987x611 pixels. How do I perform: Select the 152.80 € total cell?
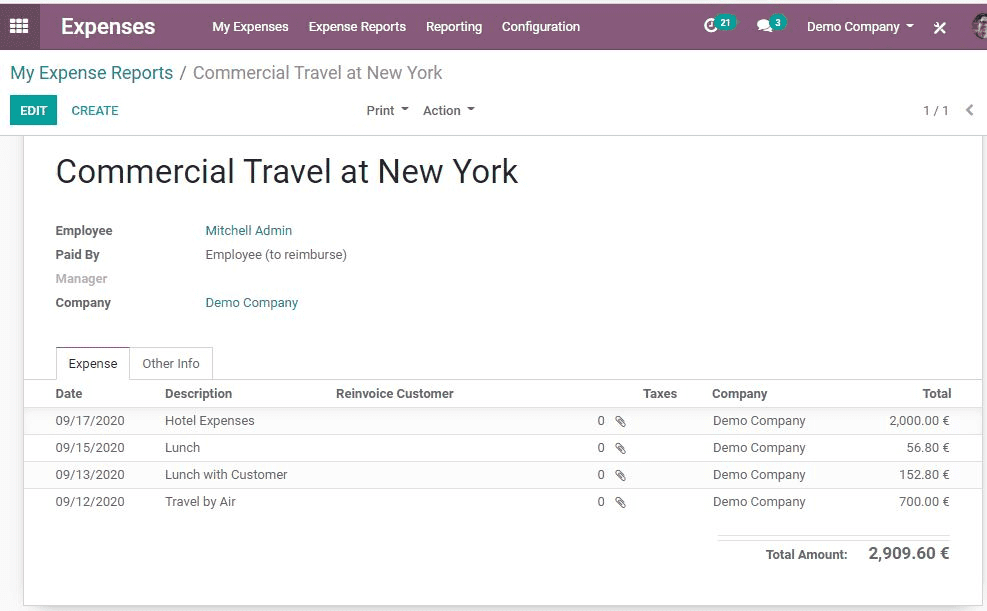click(x=924, y=474)
